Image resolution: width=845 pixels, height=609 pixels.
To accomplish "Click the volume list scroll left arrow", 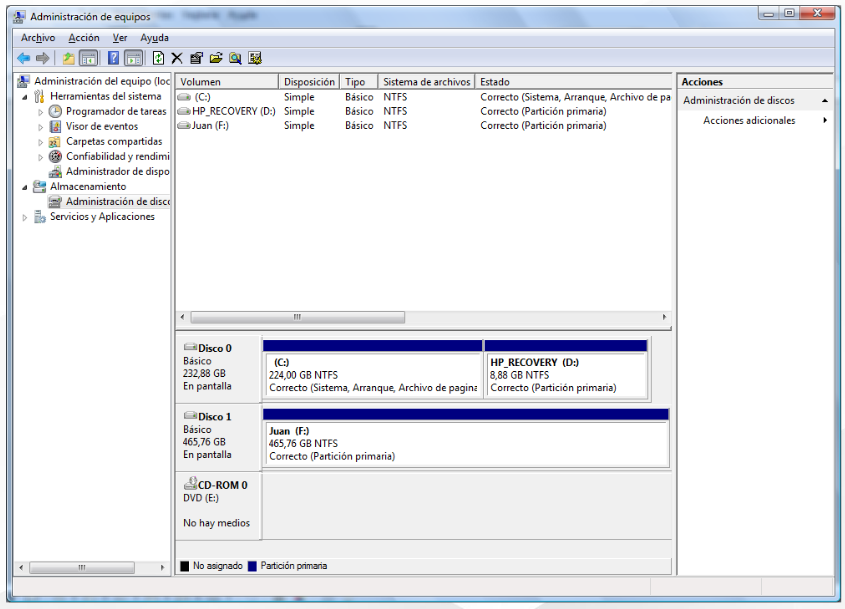I will click(x=183, y=317).
